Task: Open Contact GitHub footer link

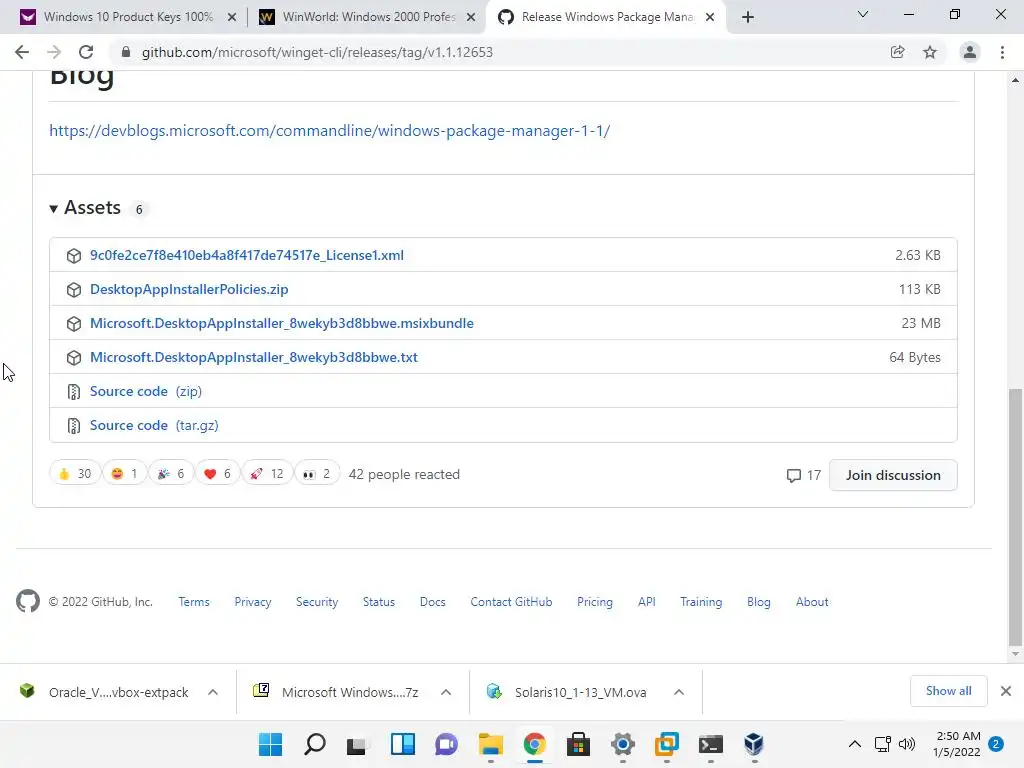Action: 511,602
